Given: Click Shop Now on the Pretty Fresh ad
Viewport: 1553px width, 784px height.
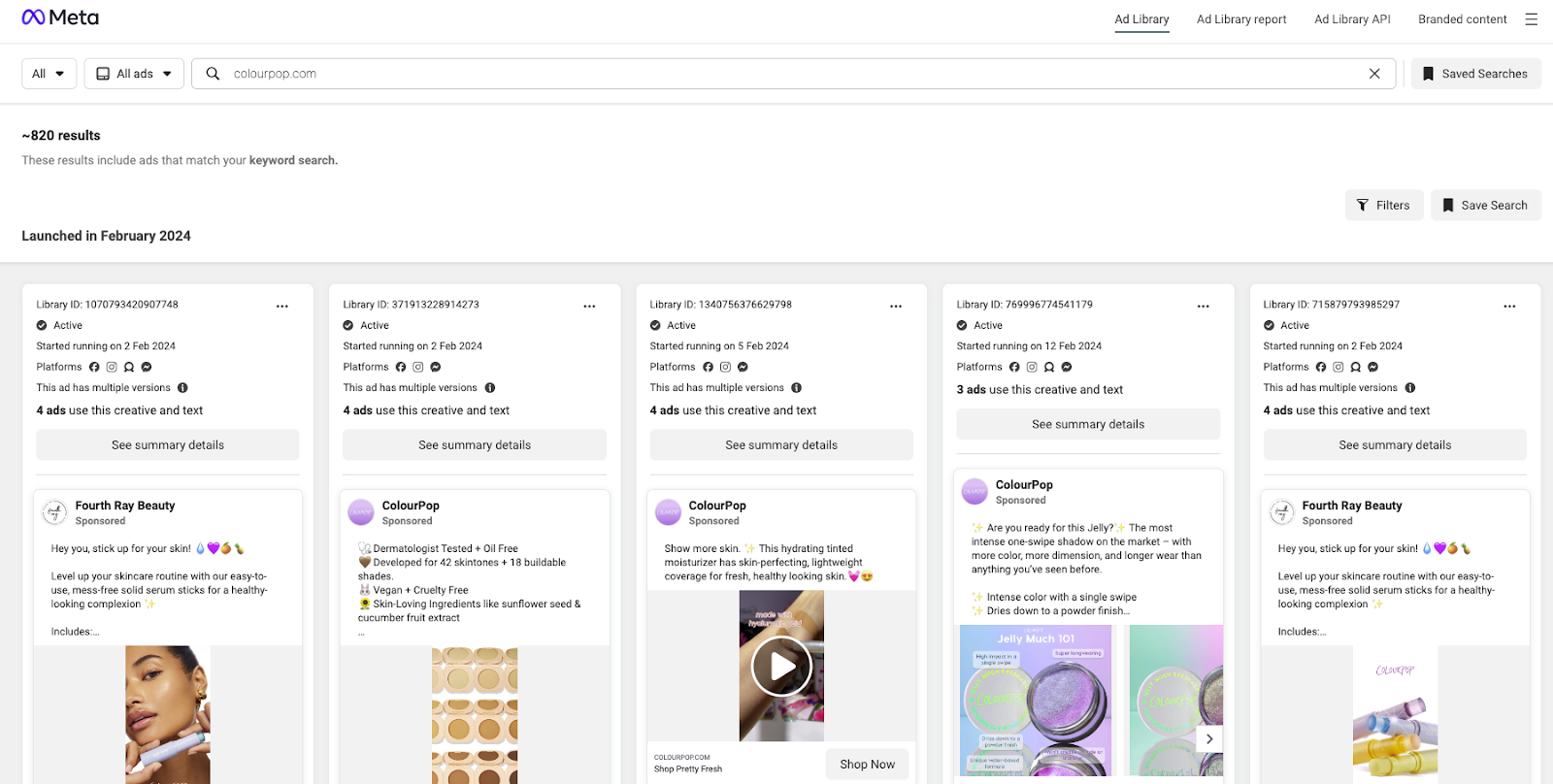Looking at the screenshot, I should [x=868, y=765].
